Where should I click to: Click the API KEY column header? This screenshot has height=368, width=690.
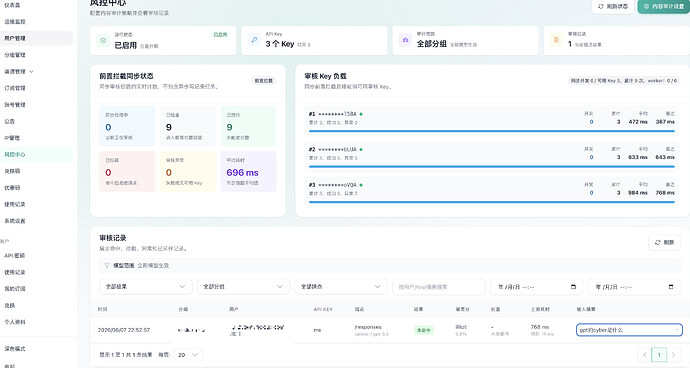(x=323, y=309)
